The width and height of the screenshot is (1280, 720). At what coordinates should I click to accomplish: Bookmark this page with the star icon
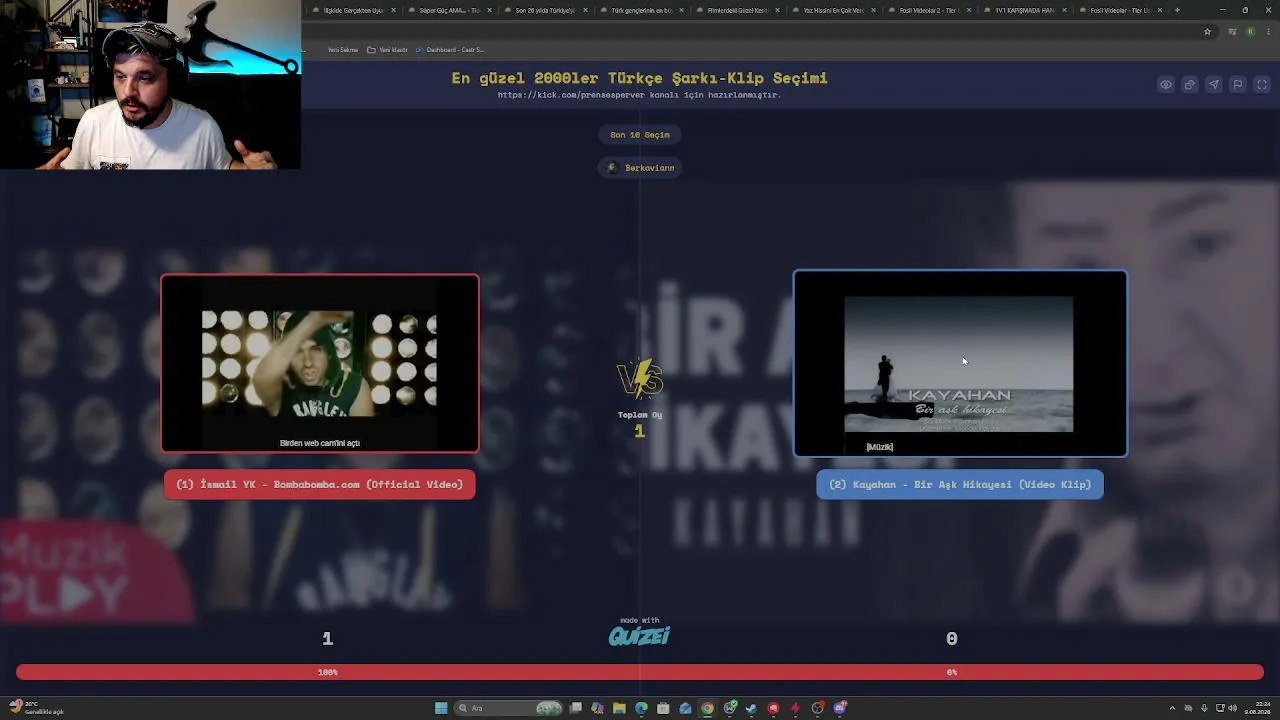tap(1207, 32)
